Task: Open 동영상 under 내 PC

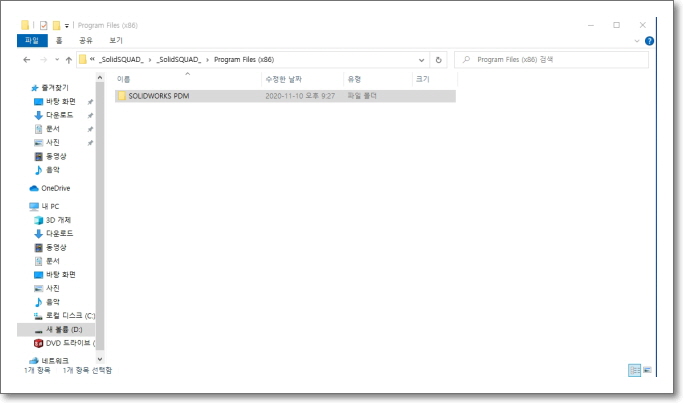Action: [56, 248]
